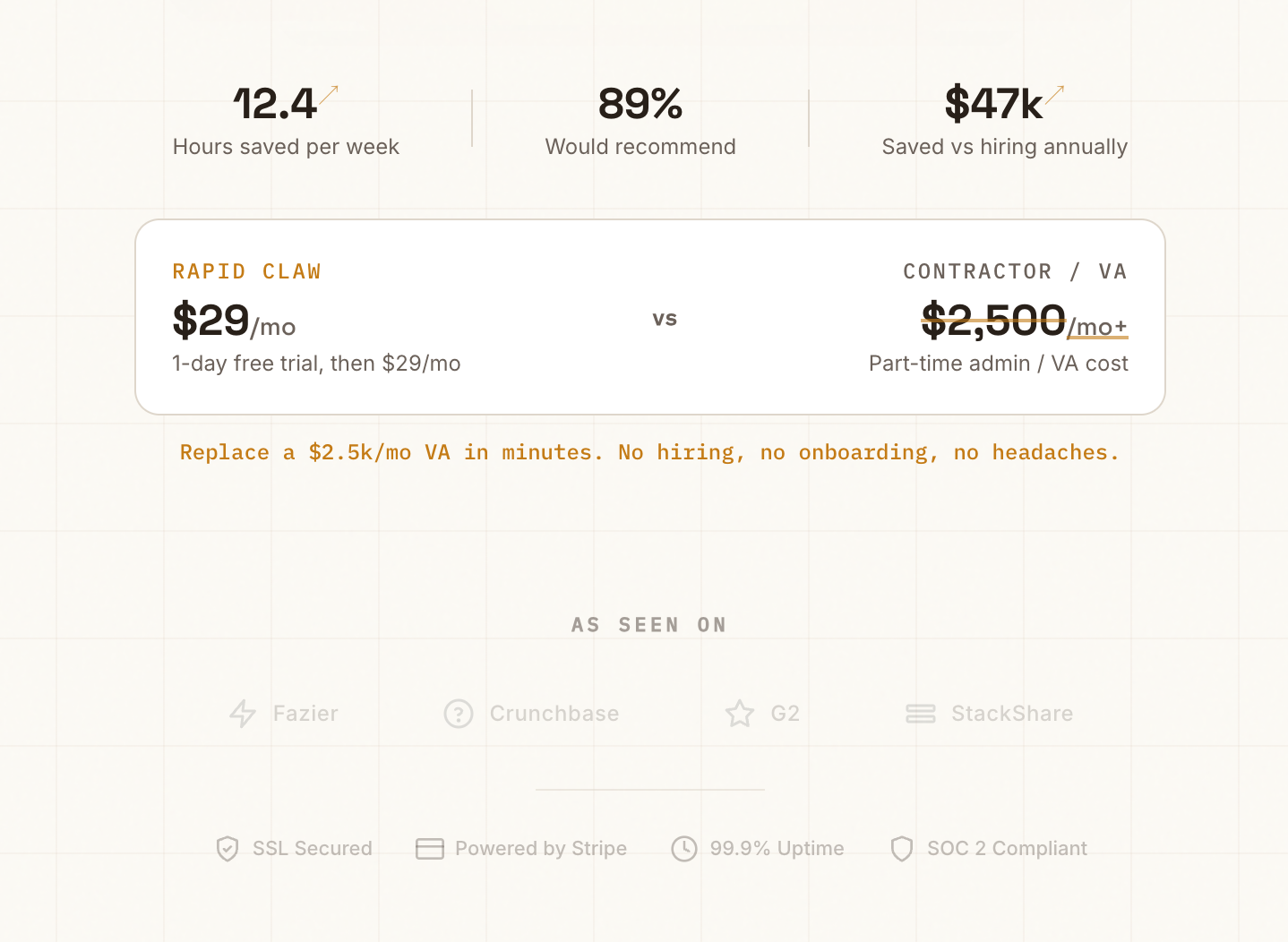
Task: Click the Powered by Stripe text
Action: 541,849
